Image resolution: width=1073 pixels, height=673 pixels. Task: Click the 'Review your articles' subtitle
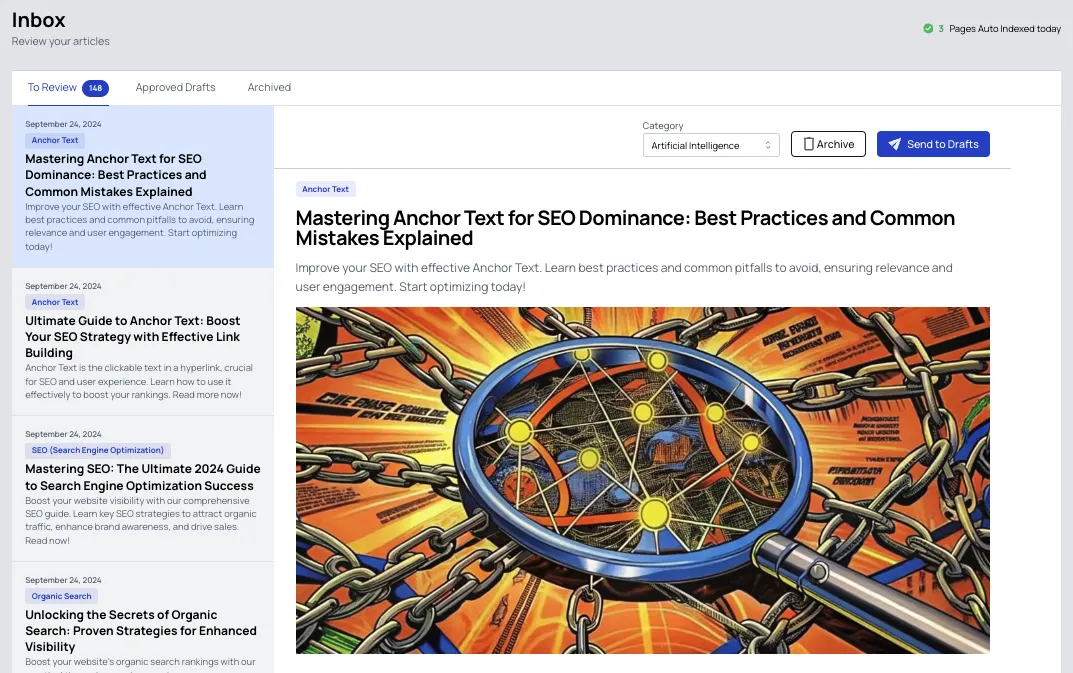60,41
